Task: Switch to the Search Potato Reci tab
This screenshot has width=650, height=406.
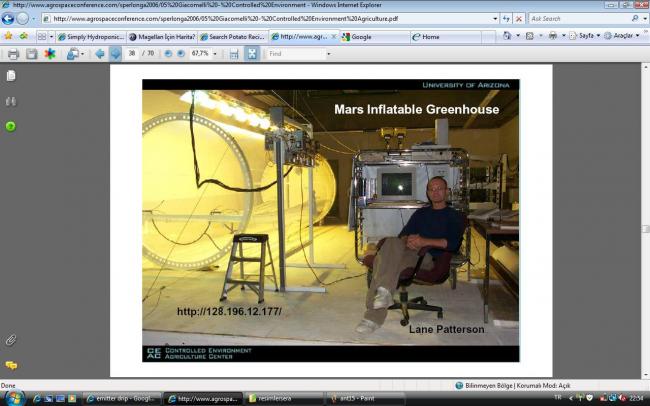Action: [x=233, y=37]
